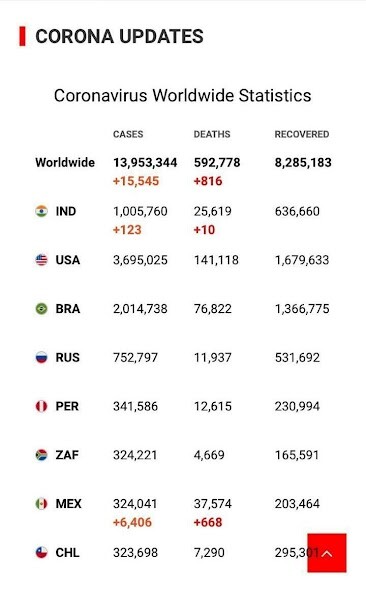Click the India flag icon

coord(42,211)
